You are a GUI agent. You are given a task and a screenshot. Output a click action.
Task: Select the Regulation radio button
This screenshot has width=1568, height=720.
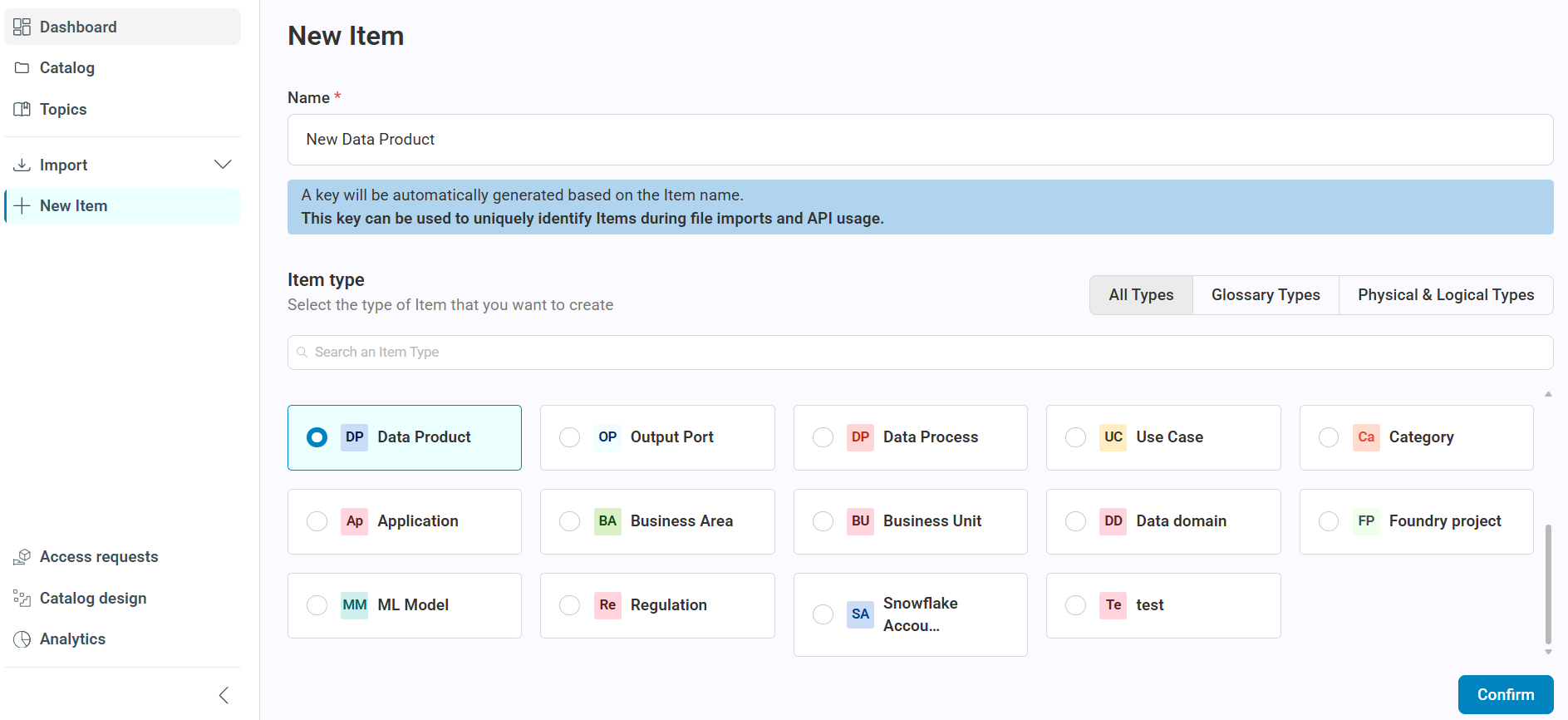[569, 605]
